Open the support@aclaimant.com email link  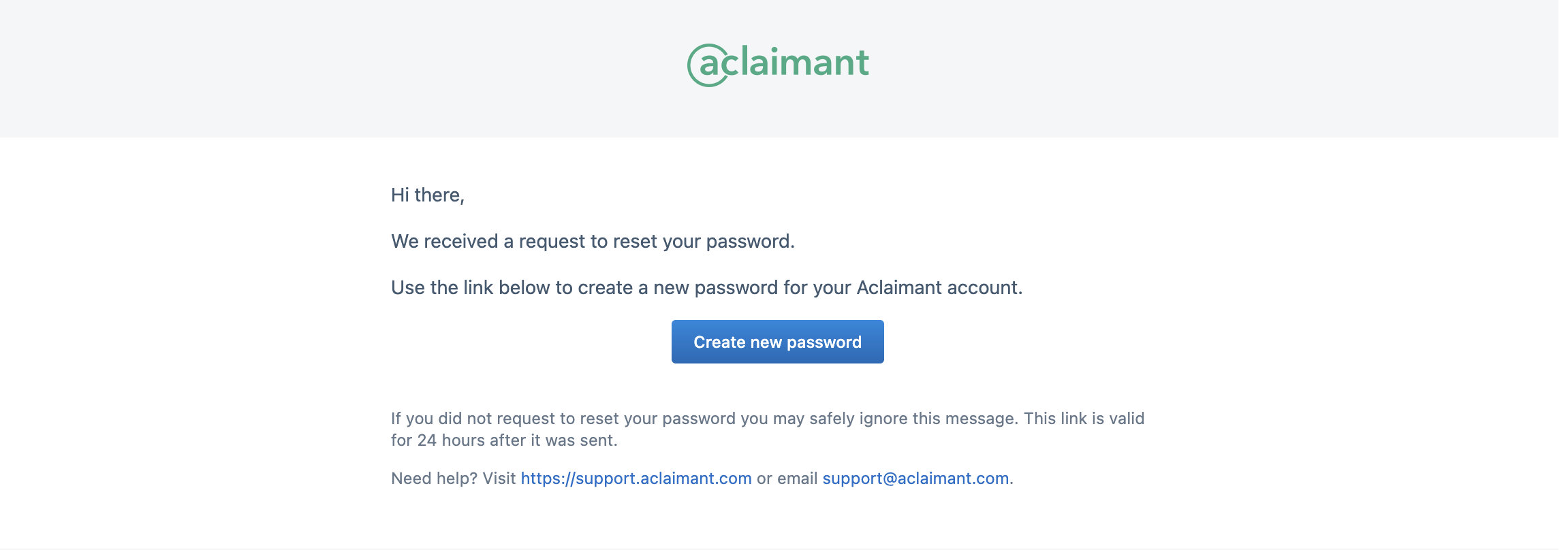(915, 479)
